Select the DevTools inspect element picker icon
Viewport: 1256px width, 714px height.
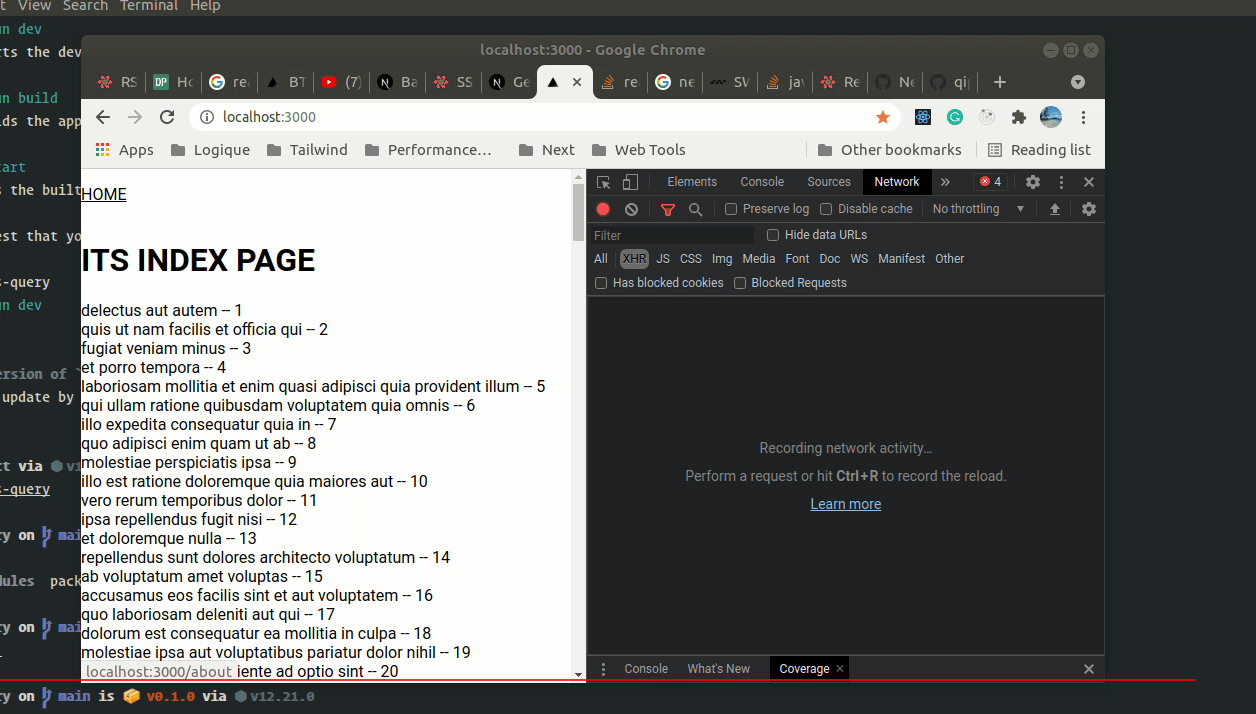click(603, 182)
